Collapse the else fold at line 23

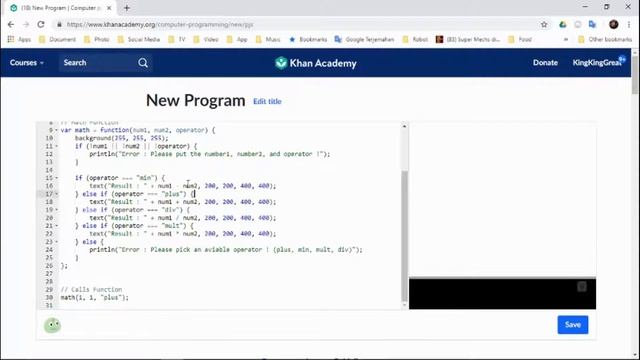pos(56,242)
